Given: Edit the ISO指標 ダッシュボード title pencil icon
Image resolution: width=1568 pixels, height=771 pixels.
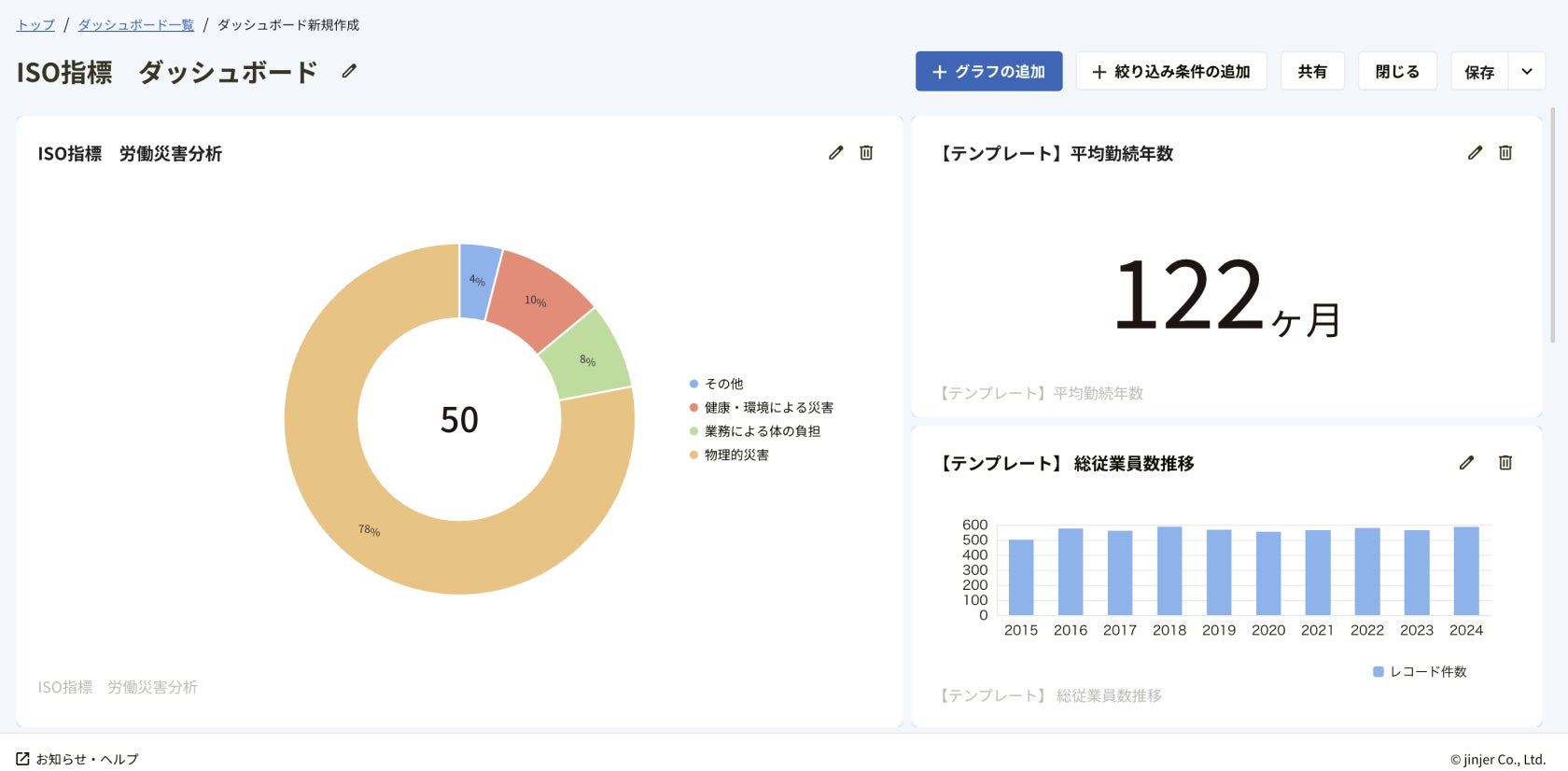Looking at the screenshot, I should click(349, 71).
